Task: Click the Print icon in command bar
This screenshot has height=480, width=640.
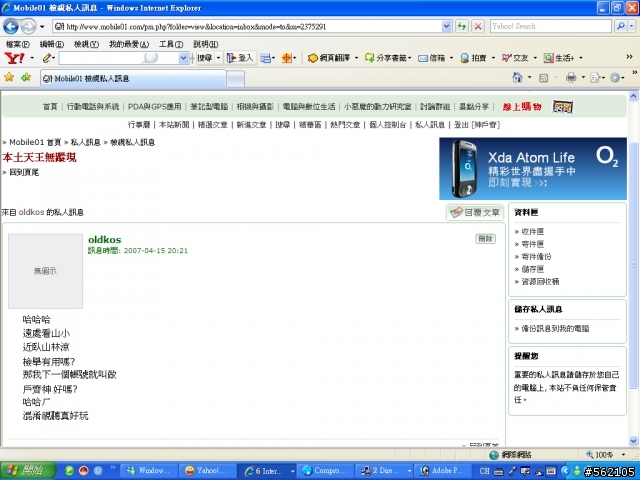Action: pyautogui.click(x=571, y=78)
